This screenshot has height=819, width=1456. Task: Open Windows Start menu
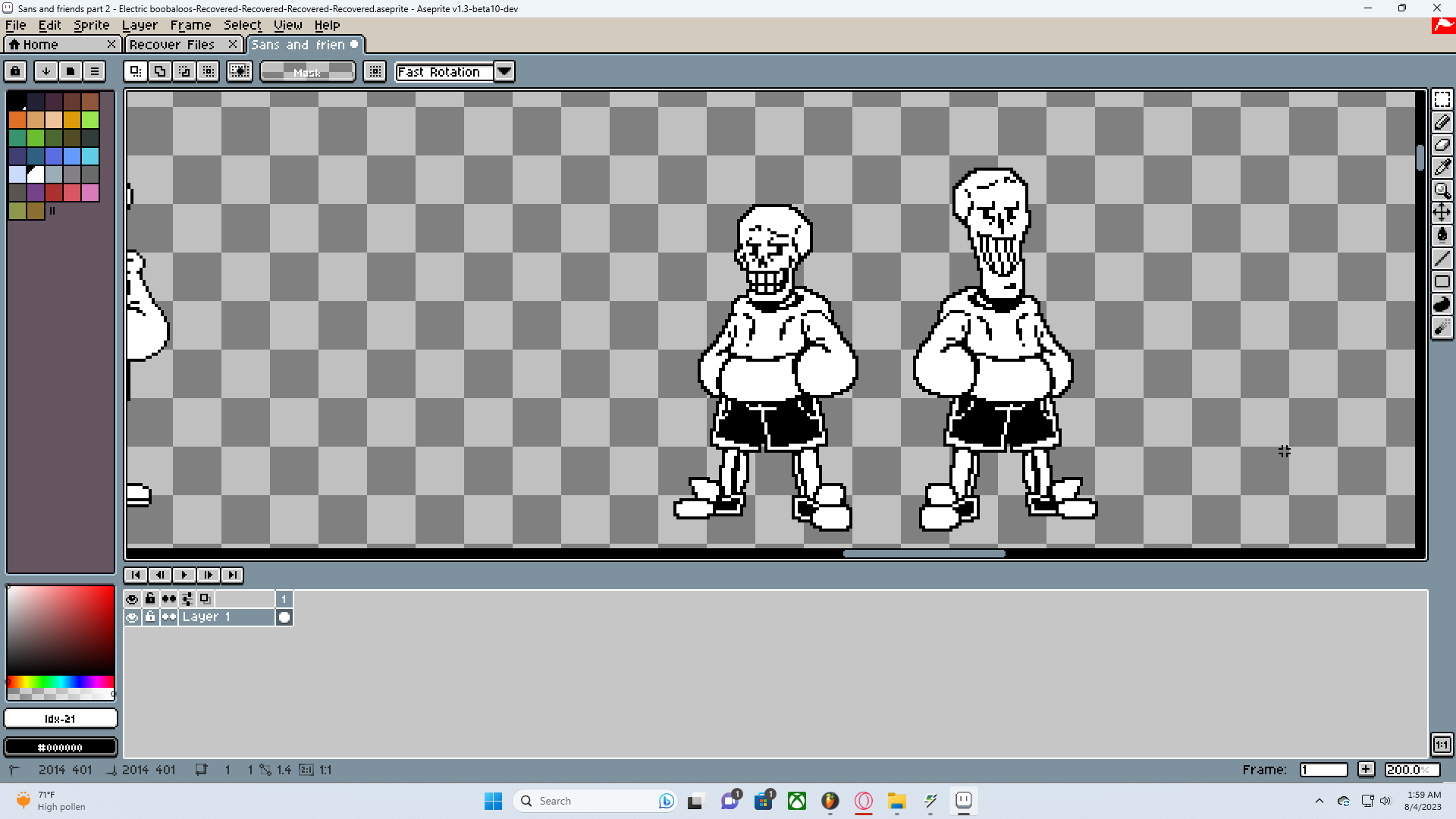pyautogui.click(x=493, y=801)
